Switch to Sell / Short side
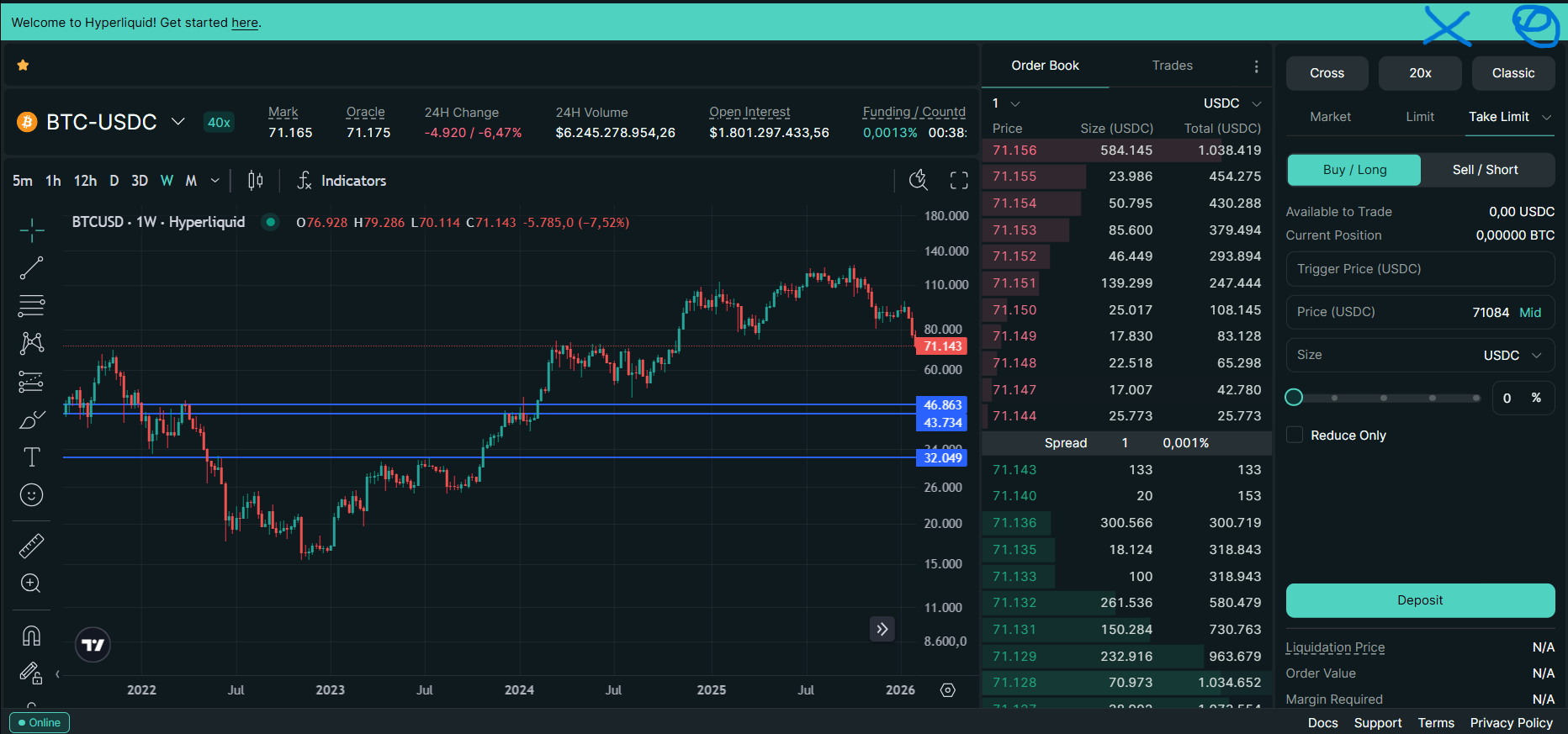This screenshot has height=734, width=1568. 1486,170
